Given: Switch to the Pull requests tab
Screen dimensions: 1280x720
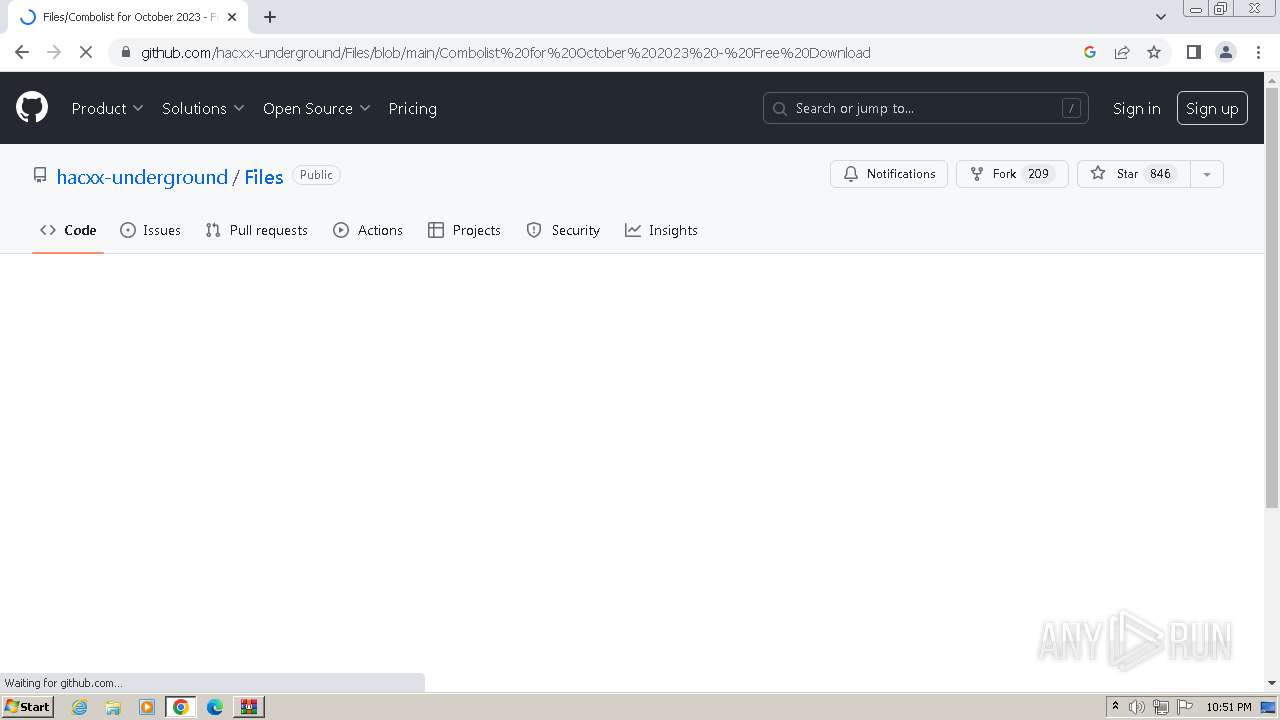Looking at the screenshot, I should pos(256,230).
